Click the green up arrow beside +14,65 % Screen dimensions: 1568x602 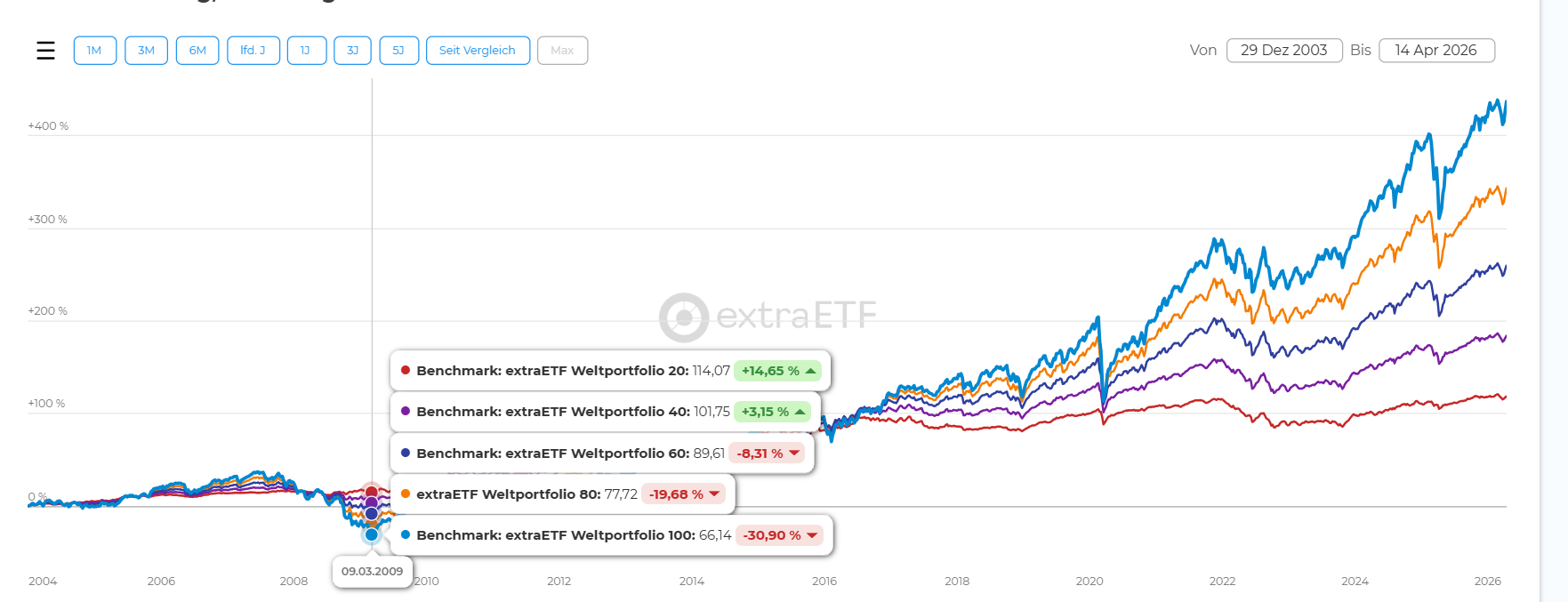(x=810, y=371)
